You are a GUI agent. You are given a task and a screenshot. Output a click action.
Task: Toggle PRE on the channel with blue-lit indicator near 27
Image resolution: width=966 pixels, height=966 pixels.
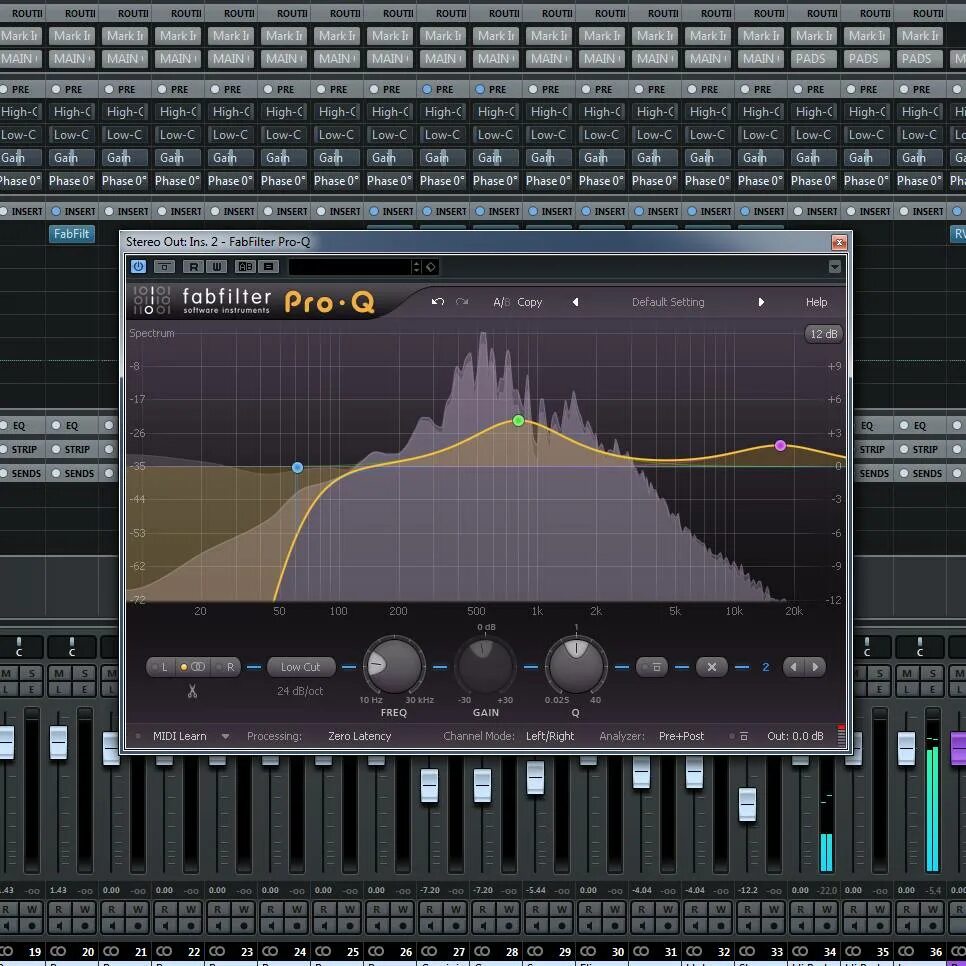point(427,89)
